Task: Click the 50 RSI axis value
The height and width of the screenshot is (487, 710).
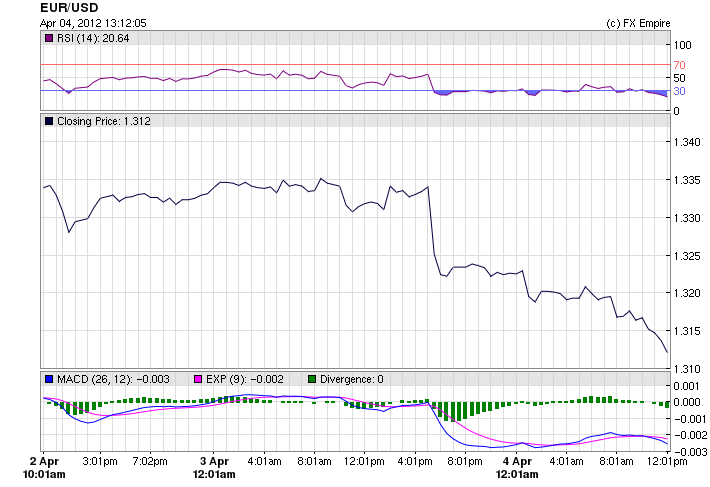Action: [x=679, y=78]
